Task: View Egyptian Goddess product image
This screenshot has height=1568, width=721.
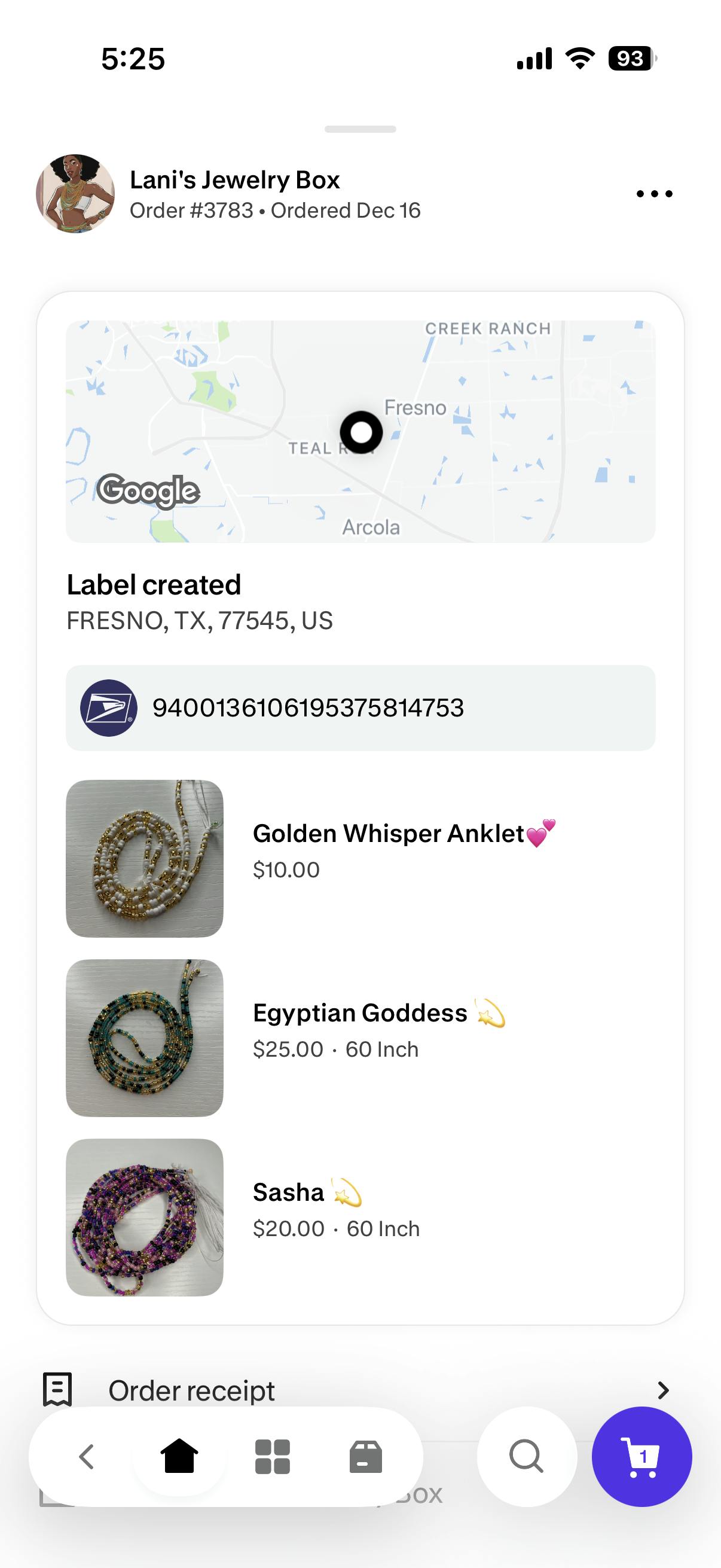Action: click(x=145, y=1038)
